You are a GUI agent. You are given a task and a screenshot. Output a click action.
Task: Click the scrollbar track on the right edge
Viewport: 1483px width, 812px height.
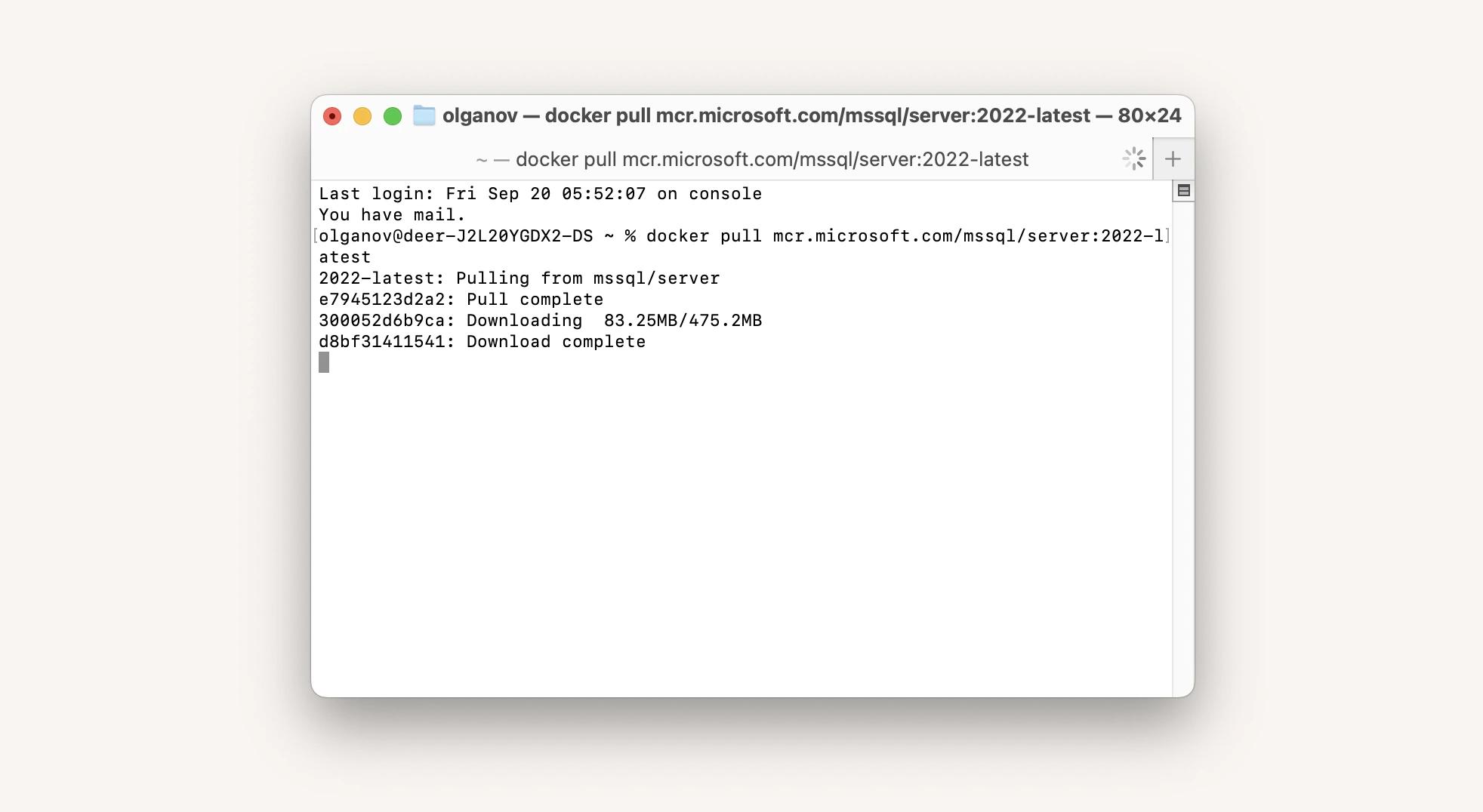[x=1183, y=453]
